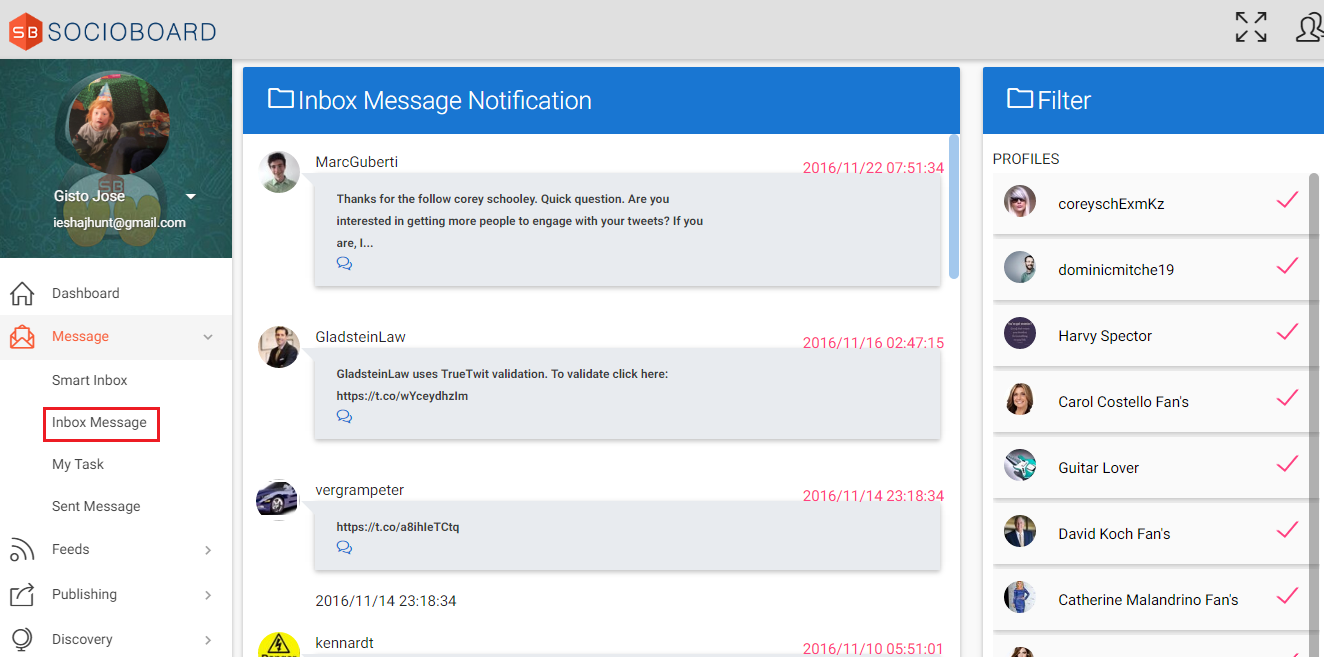Expand the Publishing menu chevron

coord(208,595)
